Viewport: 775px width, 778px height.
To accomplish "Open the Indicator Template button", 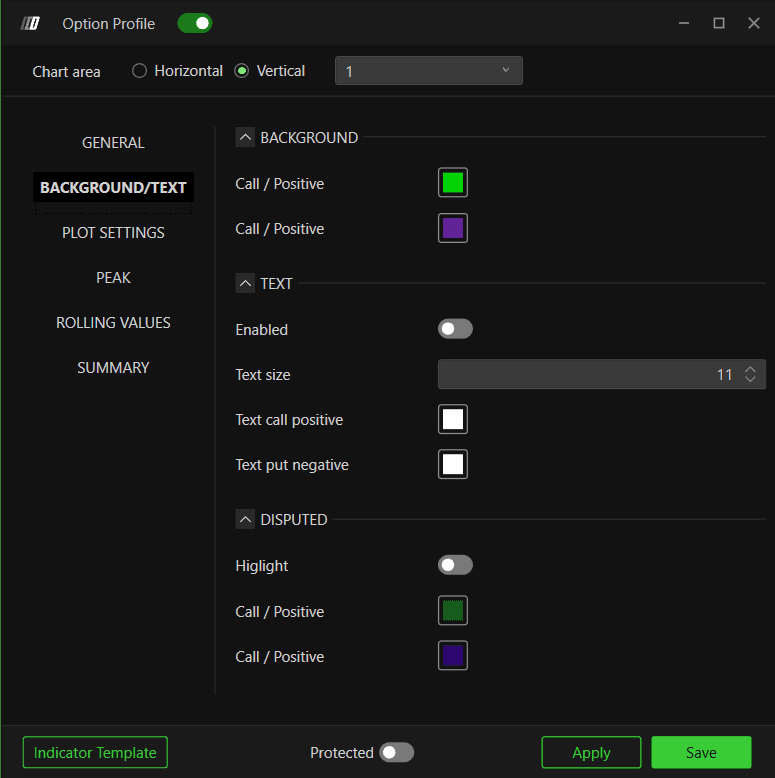I will 95,753.
